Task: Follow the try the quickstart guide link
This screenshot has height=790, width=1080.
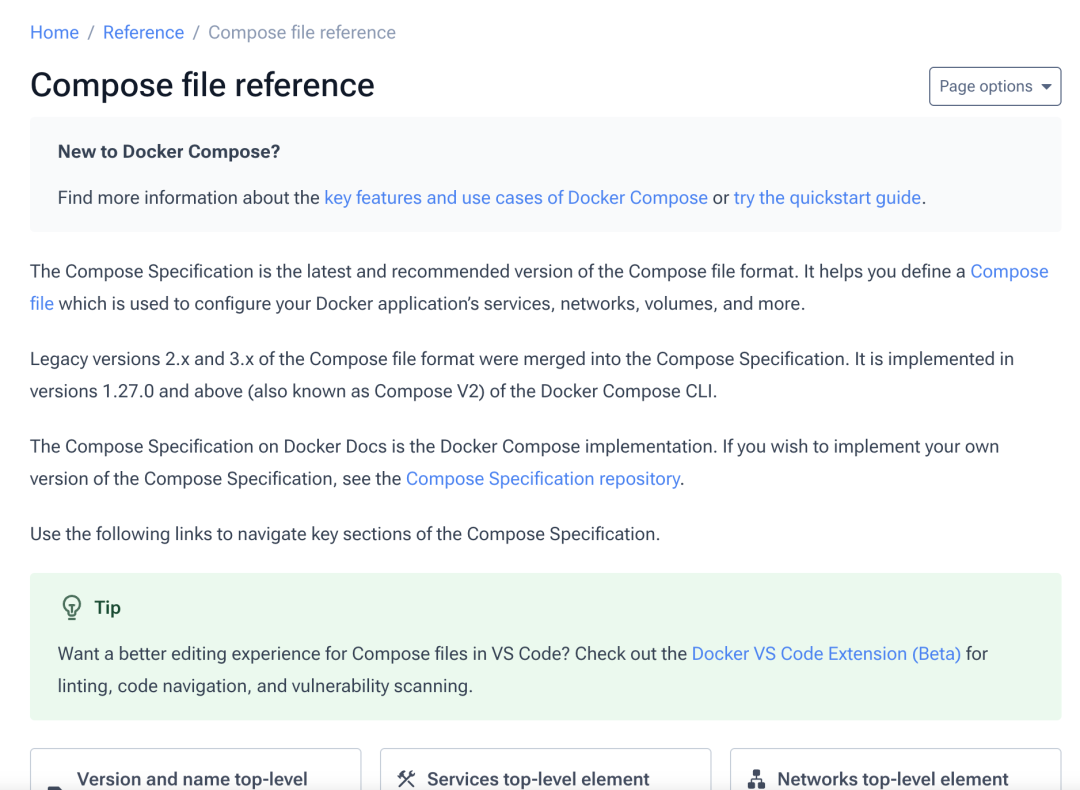Action: click(x=827, y=198)
